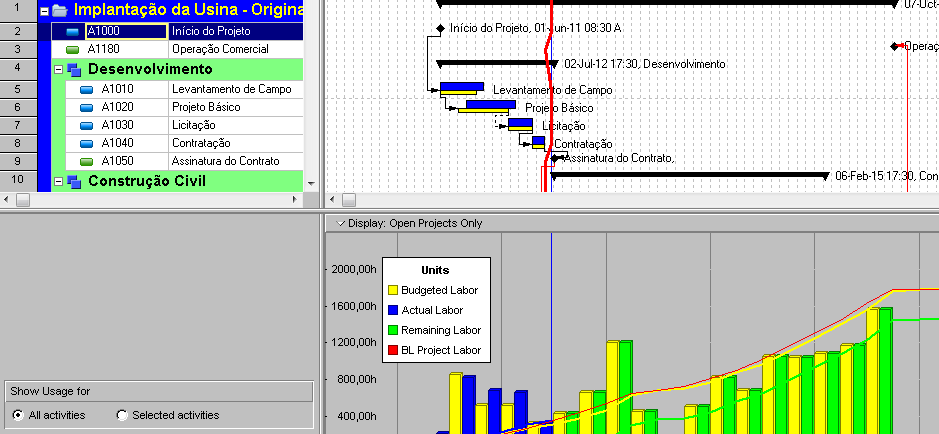Select the Projeto Básico activity name
939x434 pixels.
coord(205,107)
